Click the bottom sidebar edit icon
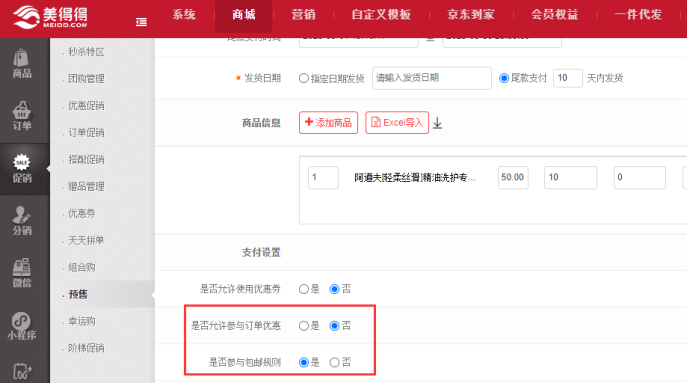This screenshot has height=383, width=688. coord(22,372)
